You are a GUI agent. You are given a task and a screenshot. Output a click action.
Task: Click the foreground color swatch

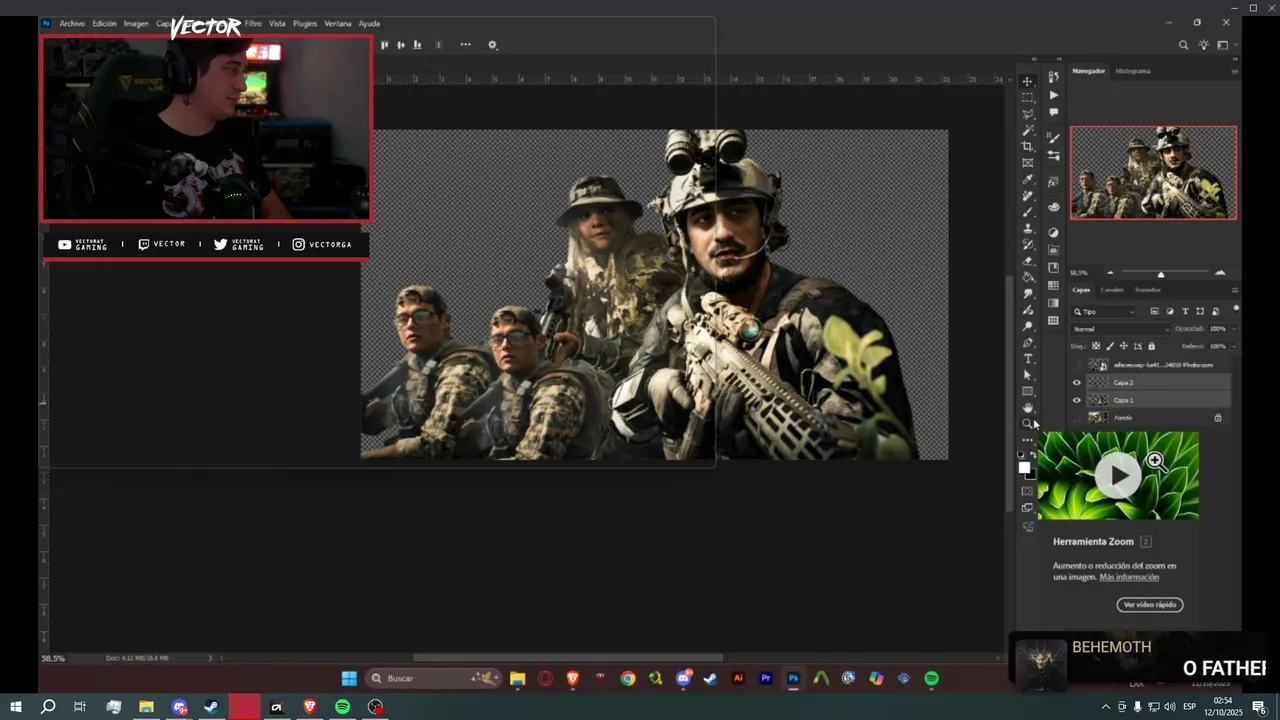tap(1024, 467)
